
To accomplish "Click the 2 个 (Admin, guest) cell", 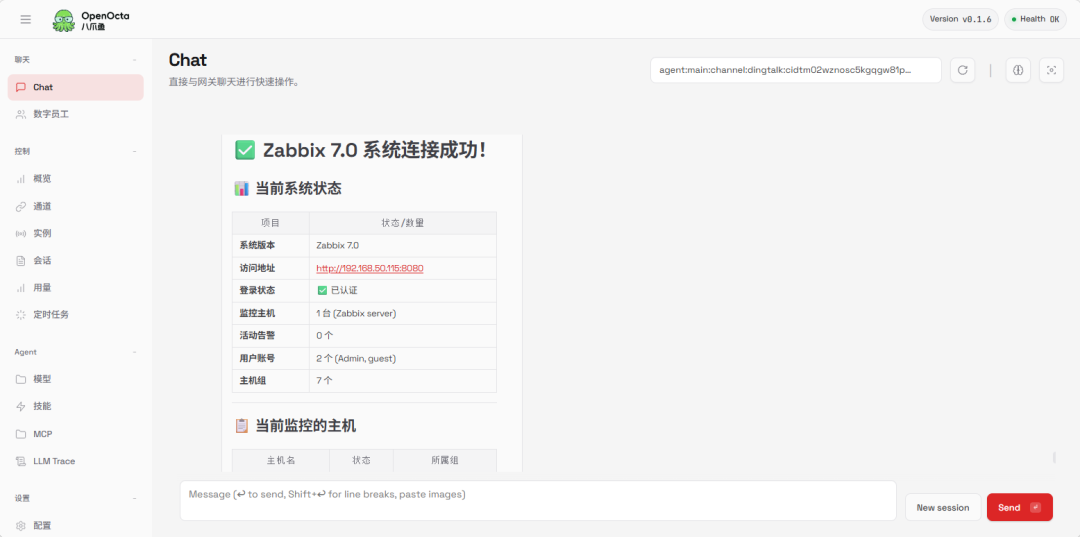I will pos(403,359).
